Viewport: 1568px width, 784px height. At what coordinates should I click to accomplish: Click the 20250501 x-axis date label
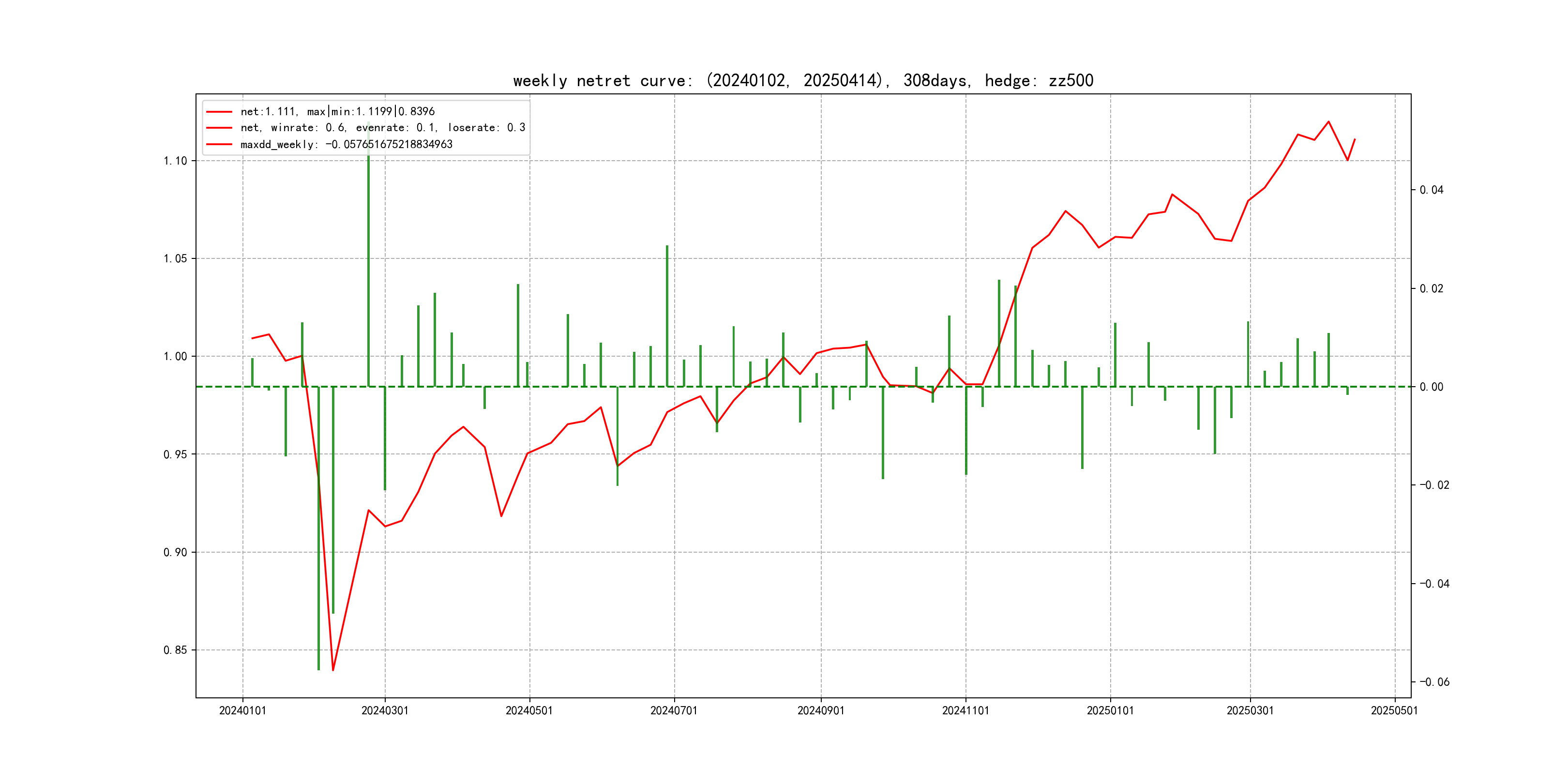[x=1394, y=710]
